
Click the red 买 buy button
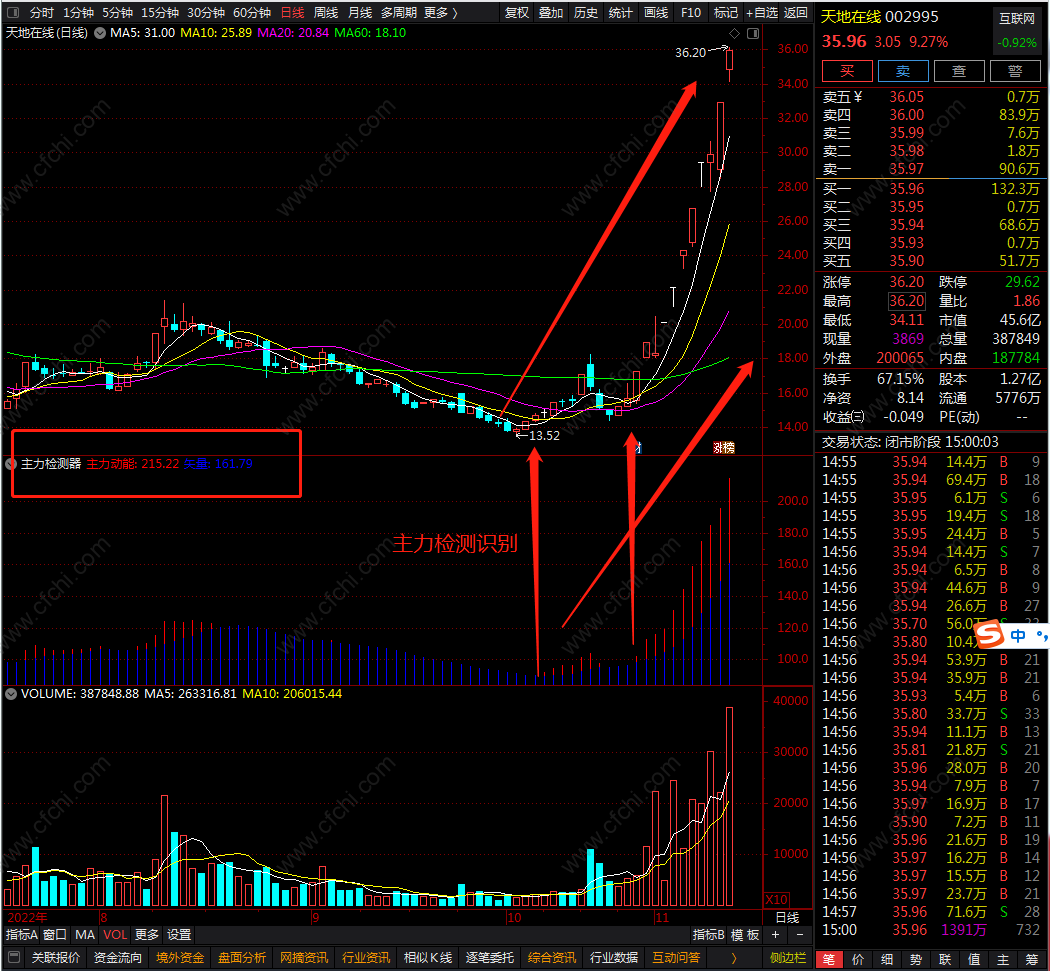tap(847, 71)
